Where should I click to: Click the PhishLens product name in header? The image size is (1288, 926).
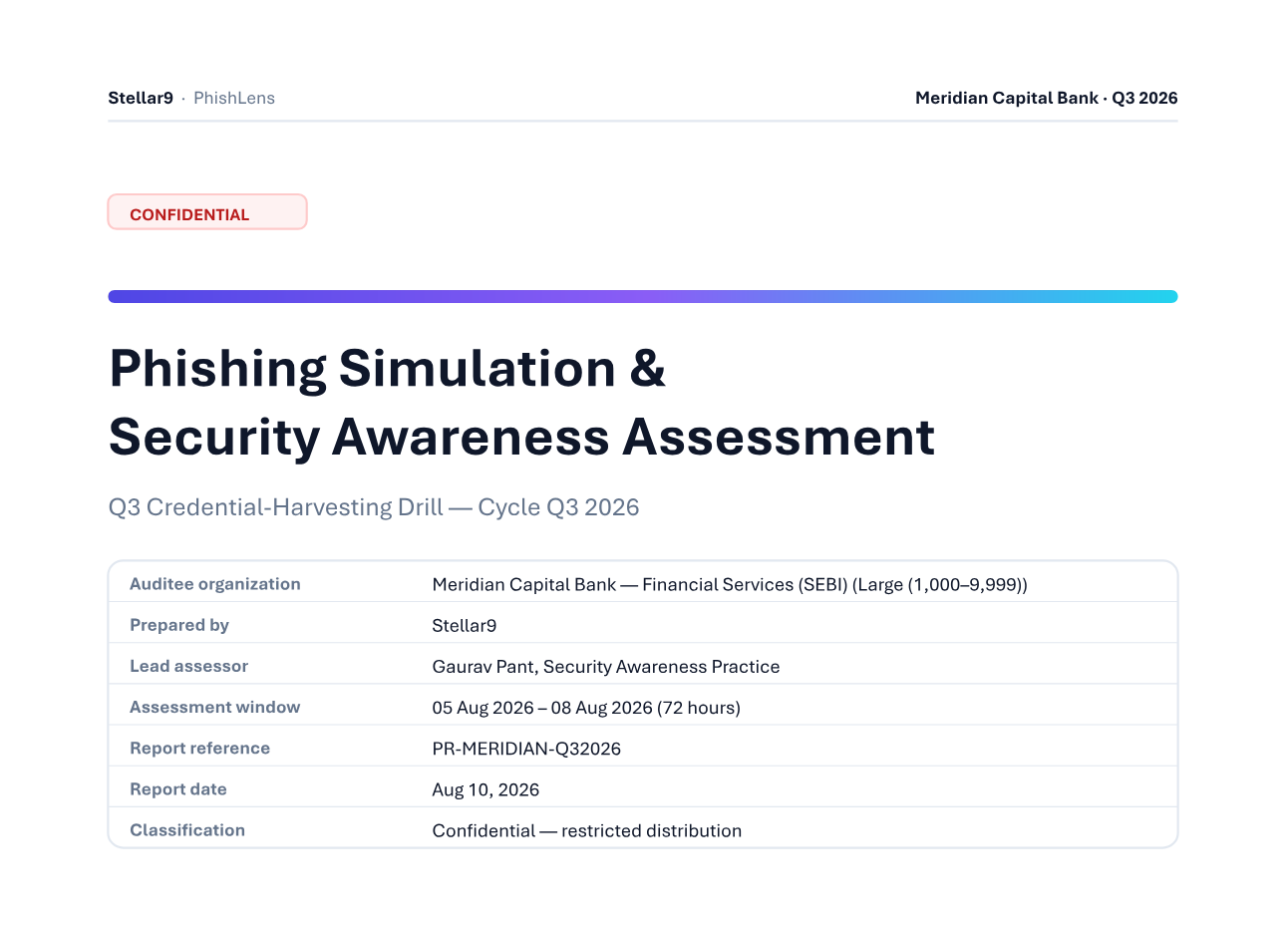pyautogui.click(x=234, y=98)
